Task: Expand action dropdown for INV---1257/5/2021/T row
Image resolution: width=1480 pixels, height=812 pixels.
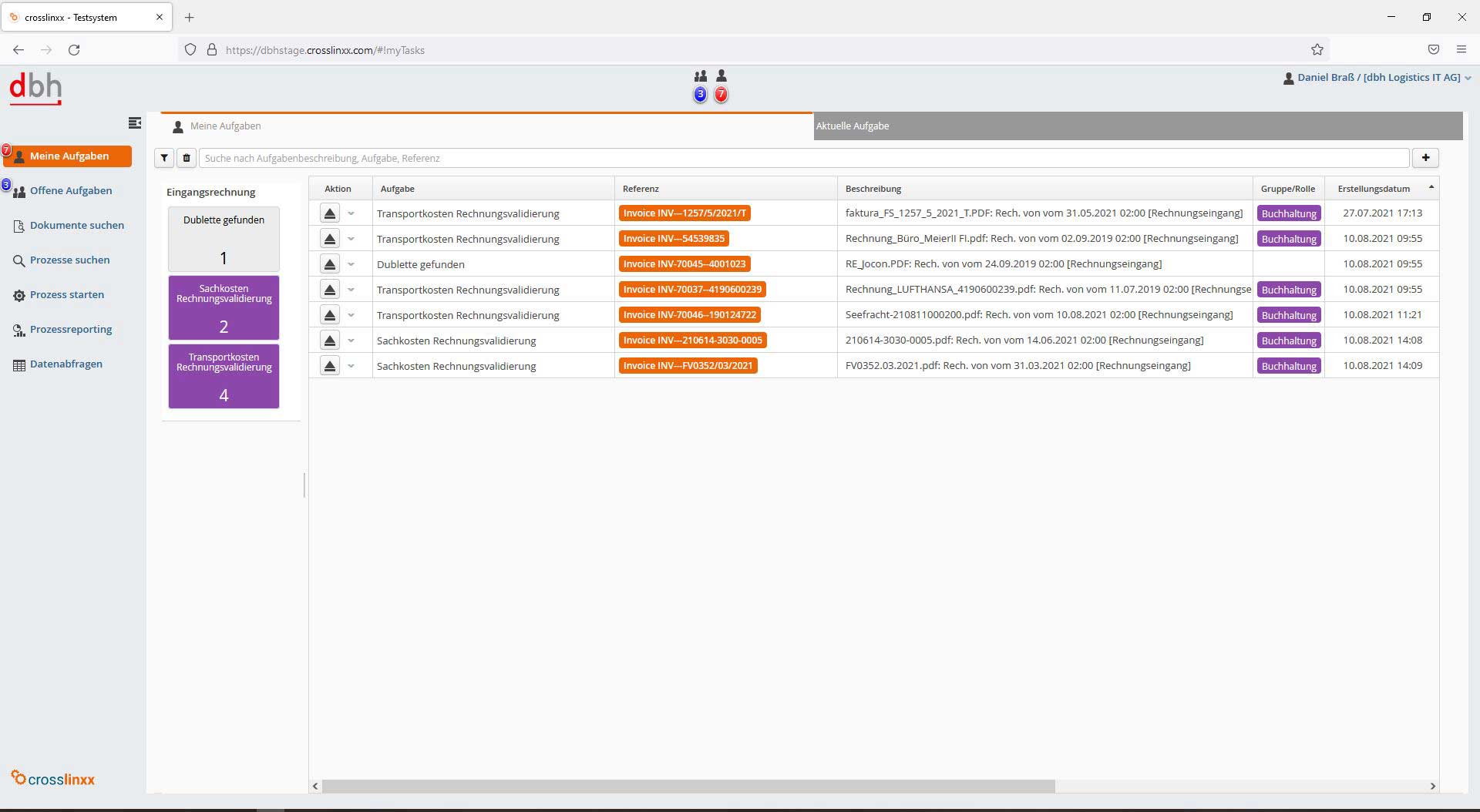Action: pyautogui.click(x=351, y=213)
